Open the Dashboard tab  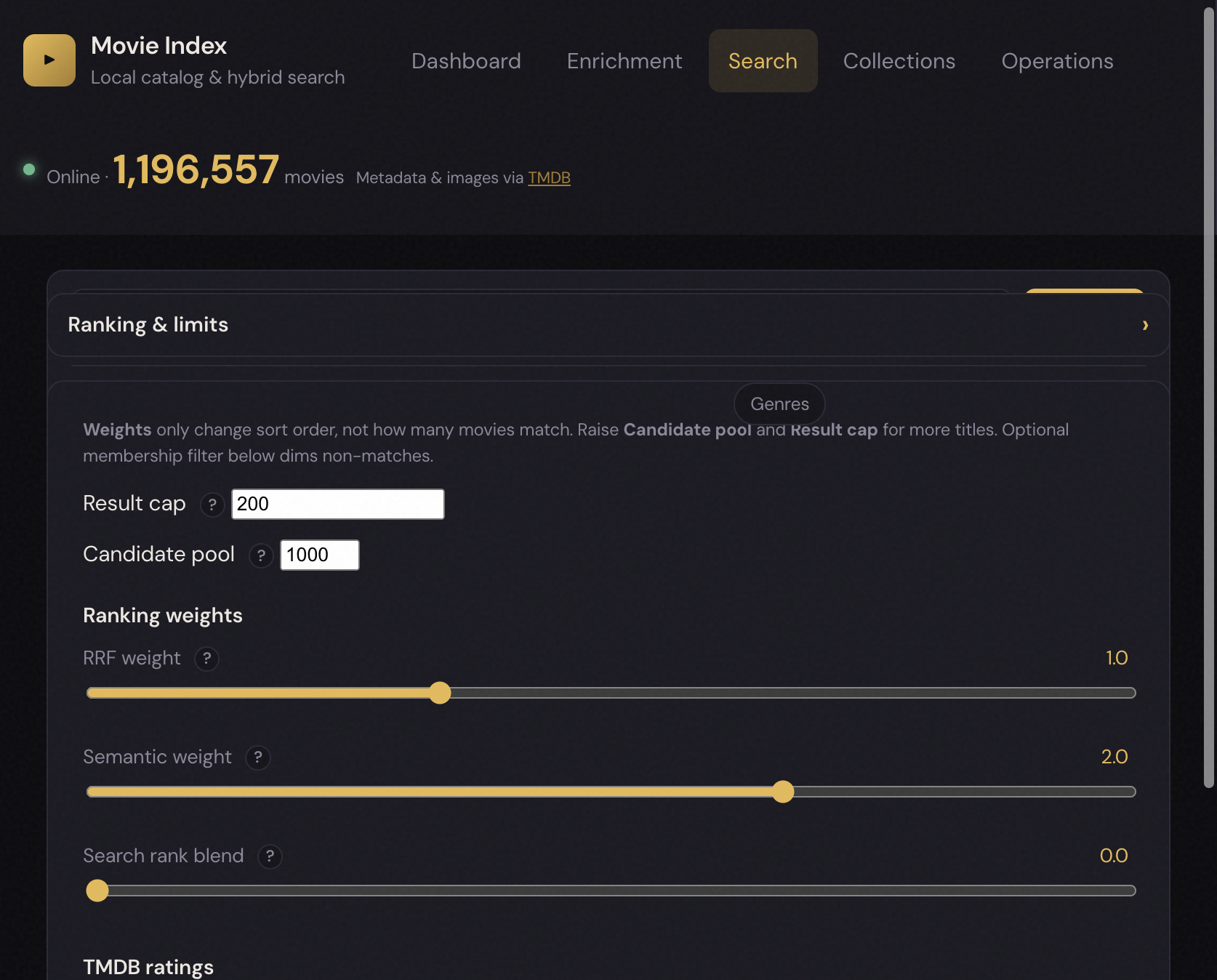tap(466, 61)
